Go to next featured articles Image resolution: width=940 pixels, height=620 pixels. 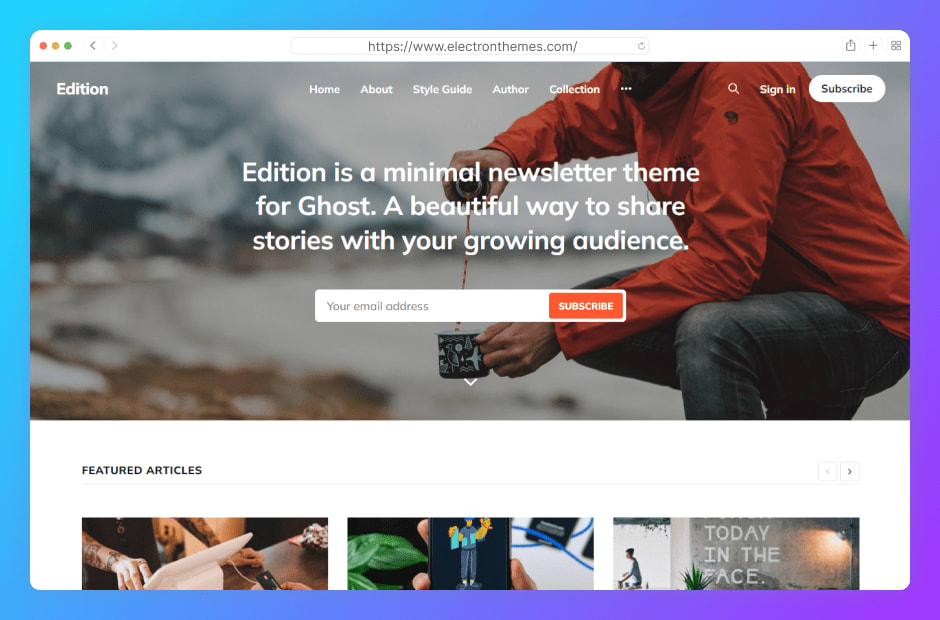pos(849,471)
